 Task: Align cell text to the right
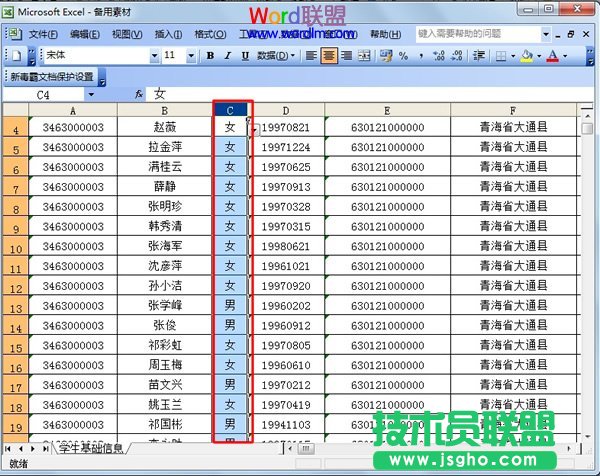click(x=346, y=55)
